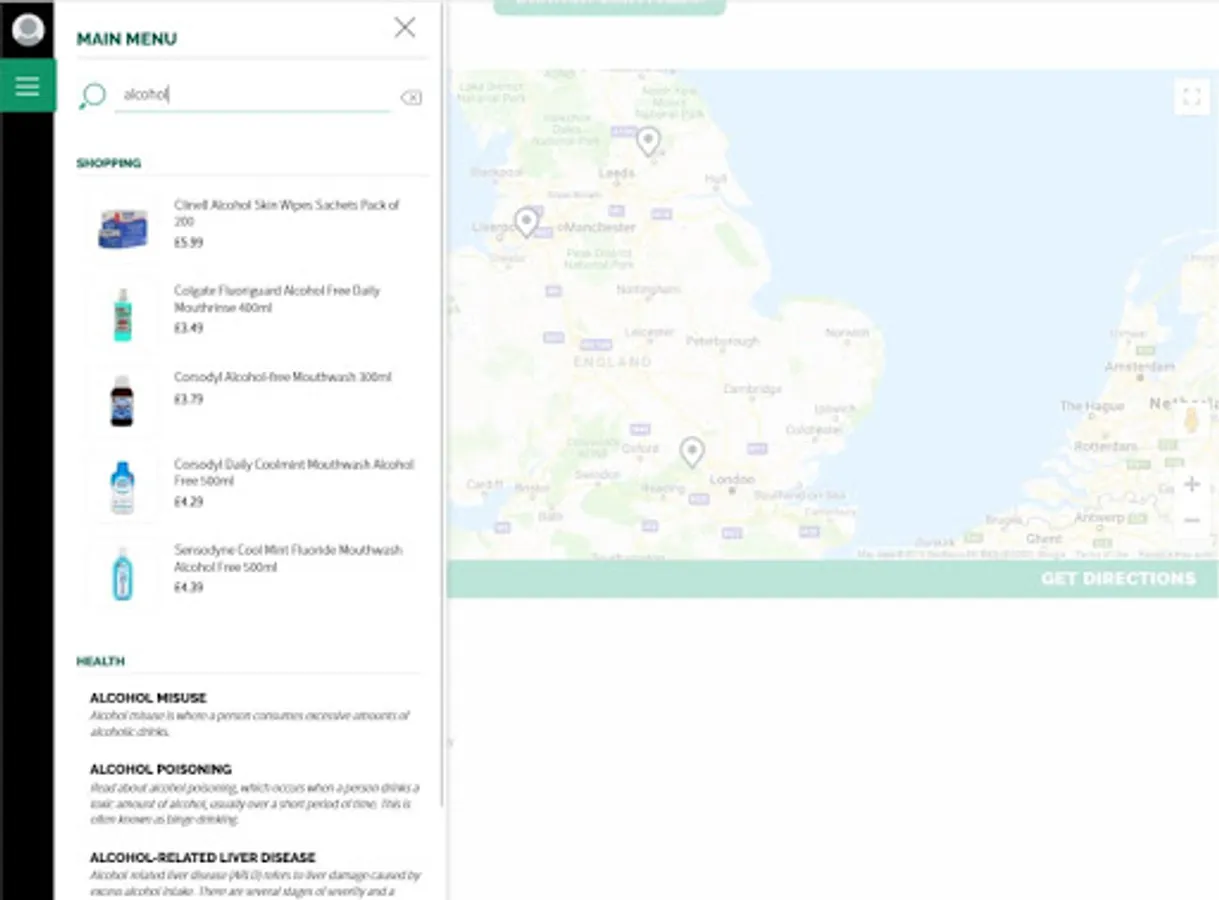Click the user profile avatar icon
1219x900 pixels.
[x=27, y=30]
